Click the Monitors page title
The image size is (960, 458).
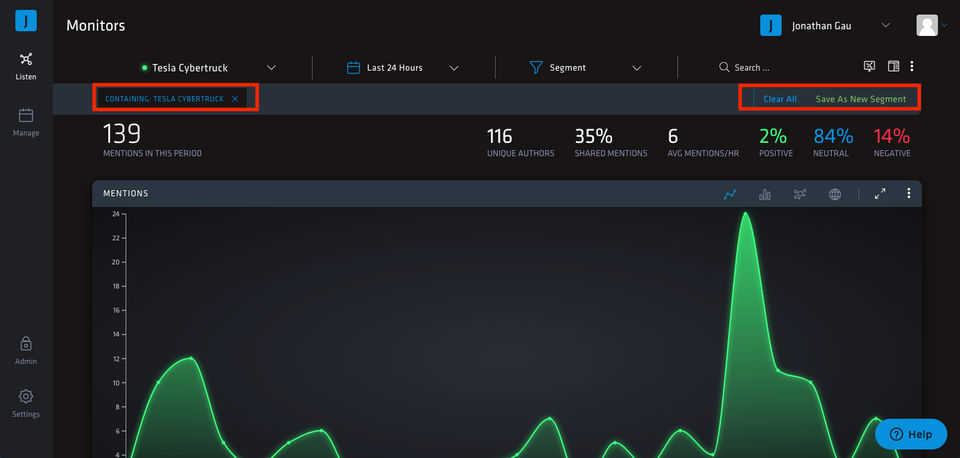96,26
